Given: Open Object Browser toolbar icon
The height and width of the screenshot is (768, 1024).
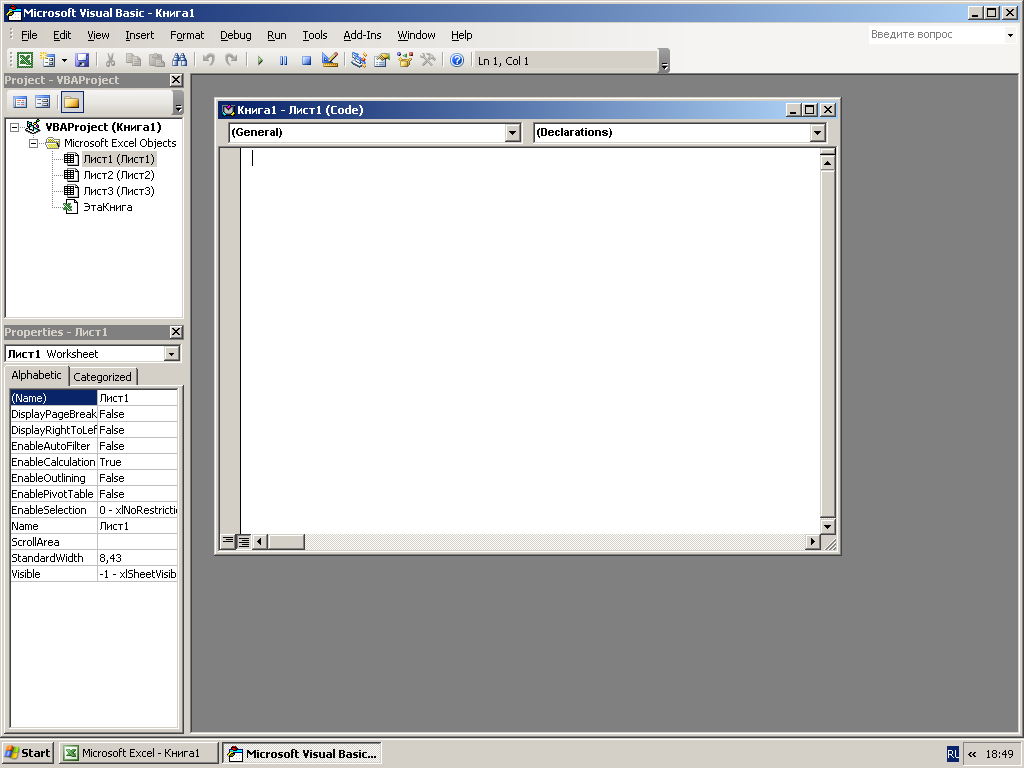Looking at the screenshot, I should [x=405, y=60].
